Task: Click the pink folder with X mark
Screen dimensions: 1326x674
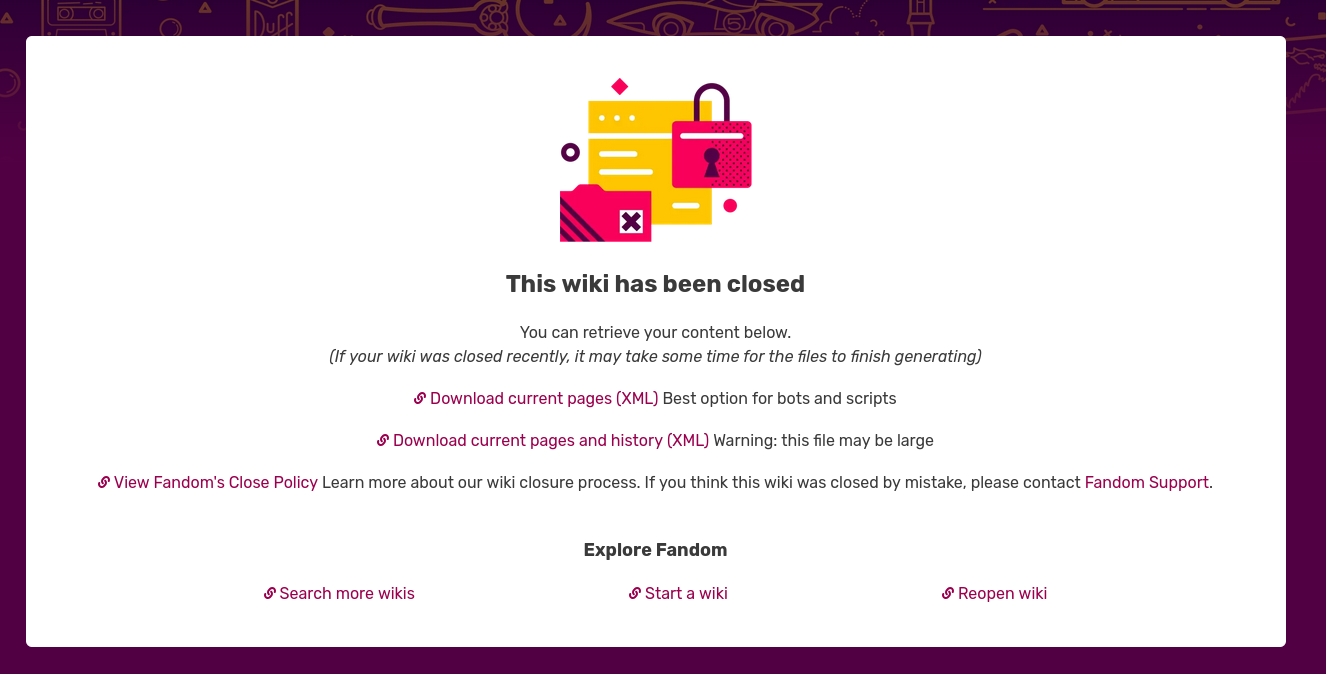Action: point(603,215)
